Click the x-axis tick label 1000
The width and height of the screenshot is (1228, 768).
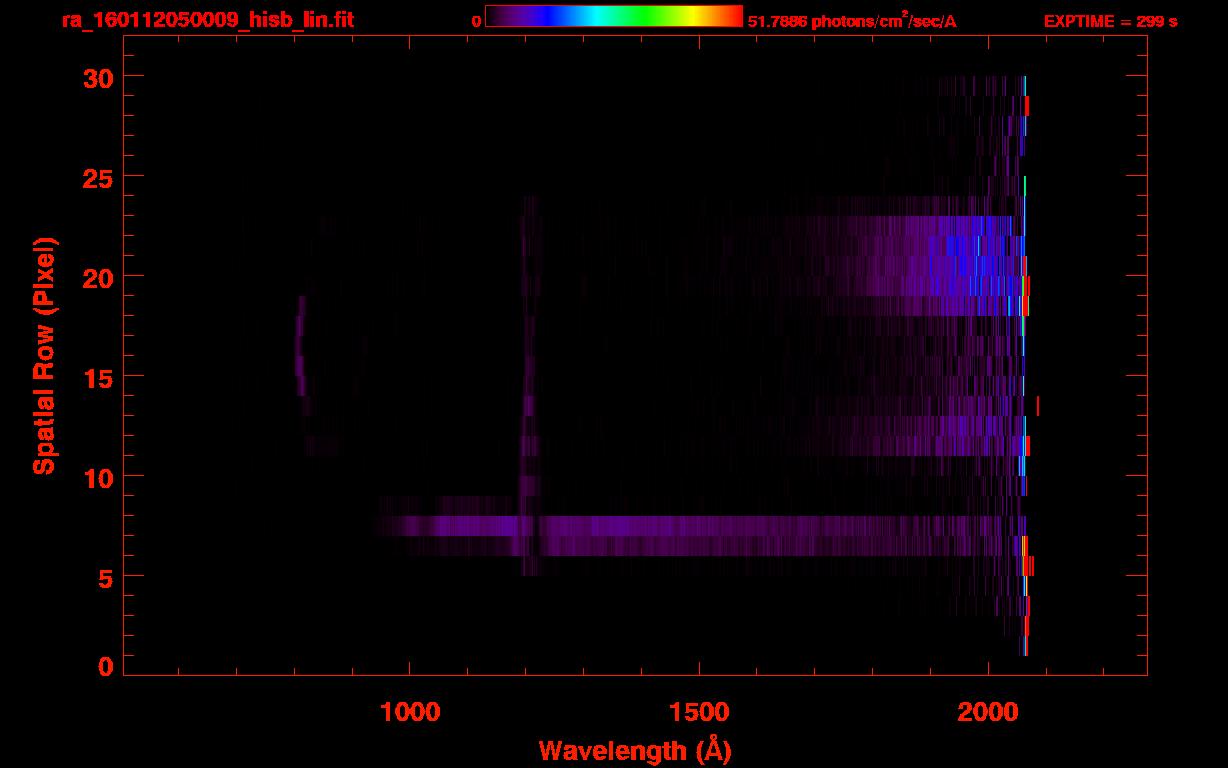coord(410,711)
